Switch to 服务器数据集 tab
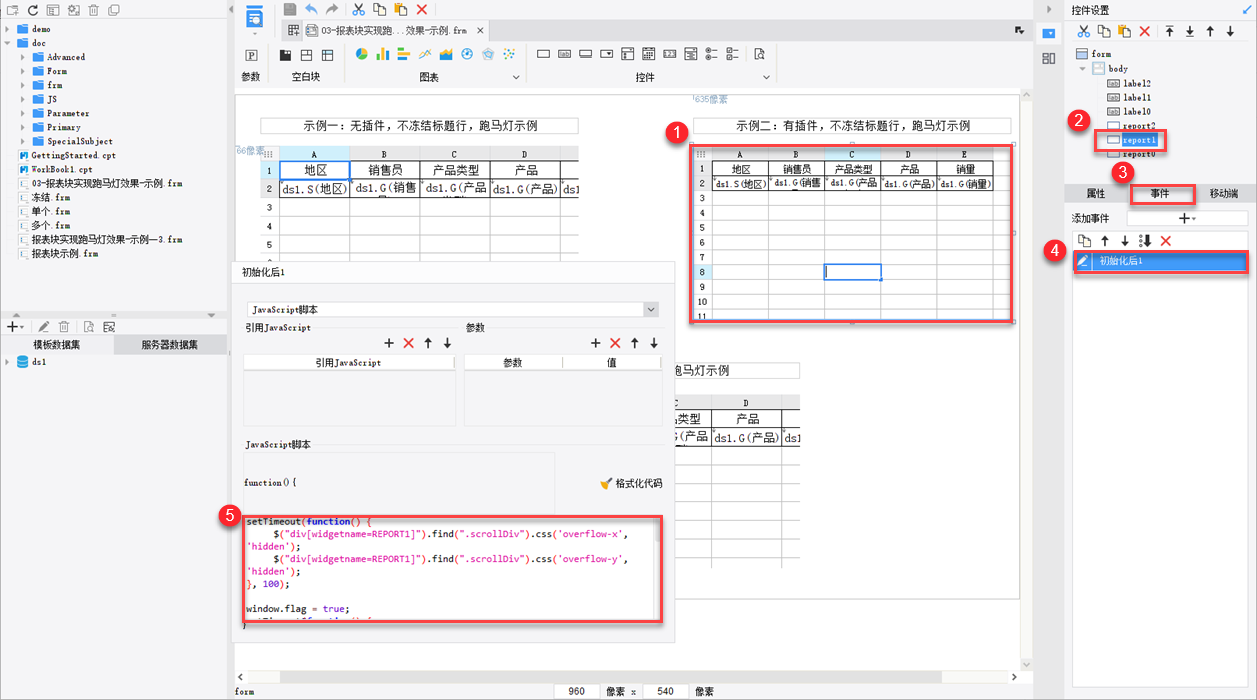The height and width of the screenshot is (700, 1257). pyautogui.click(x=170, y=345)
